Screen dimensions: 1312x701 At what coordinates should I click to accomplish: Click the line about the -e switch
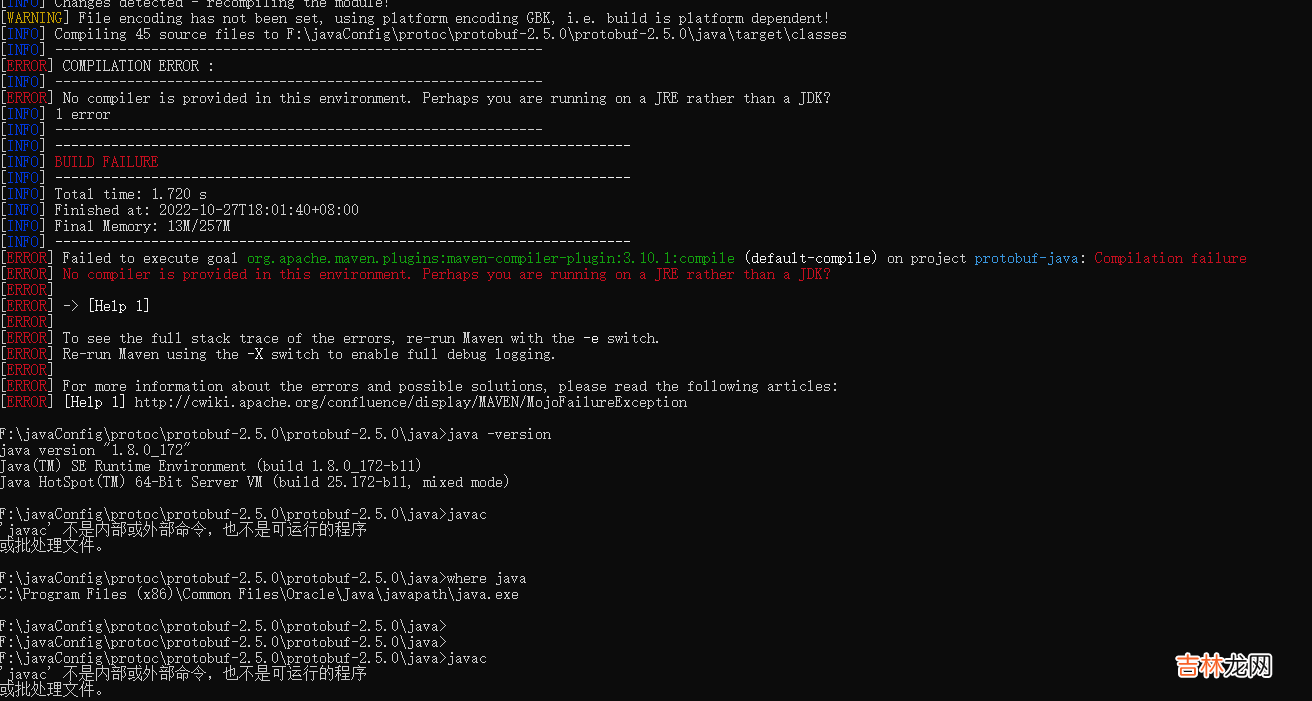pyautogui.click(x=360, y=338)
